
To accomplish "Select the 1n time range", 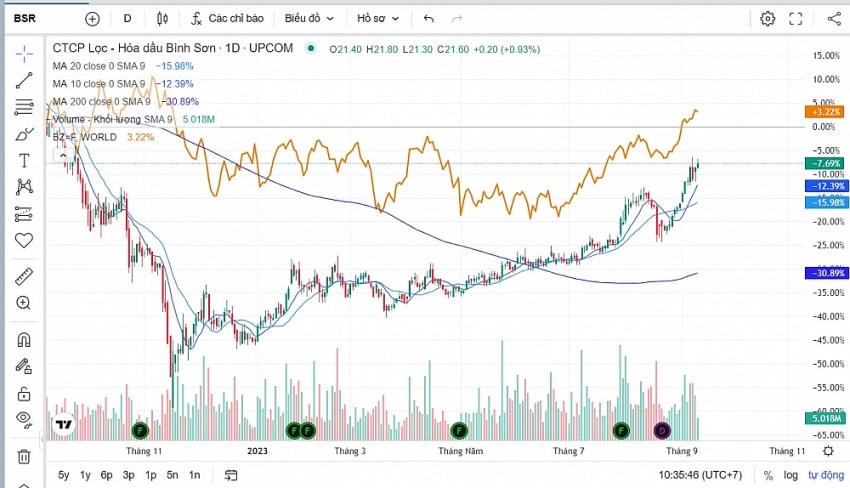I will click(x=195, y=476).
